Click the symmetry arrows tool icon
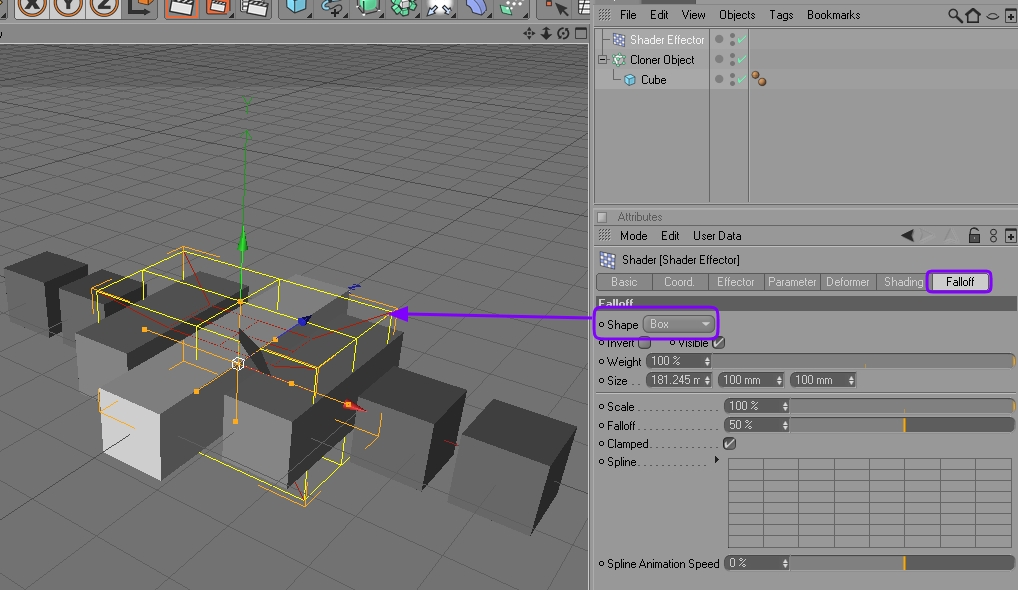1018x590 pixels. click(x=439, y=8)
